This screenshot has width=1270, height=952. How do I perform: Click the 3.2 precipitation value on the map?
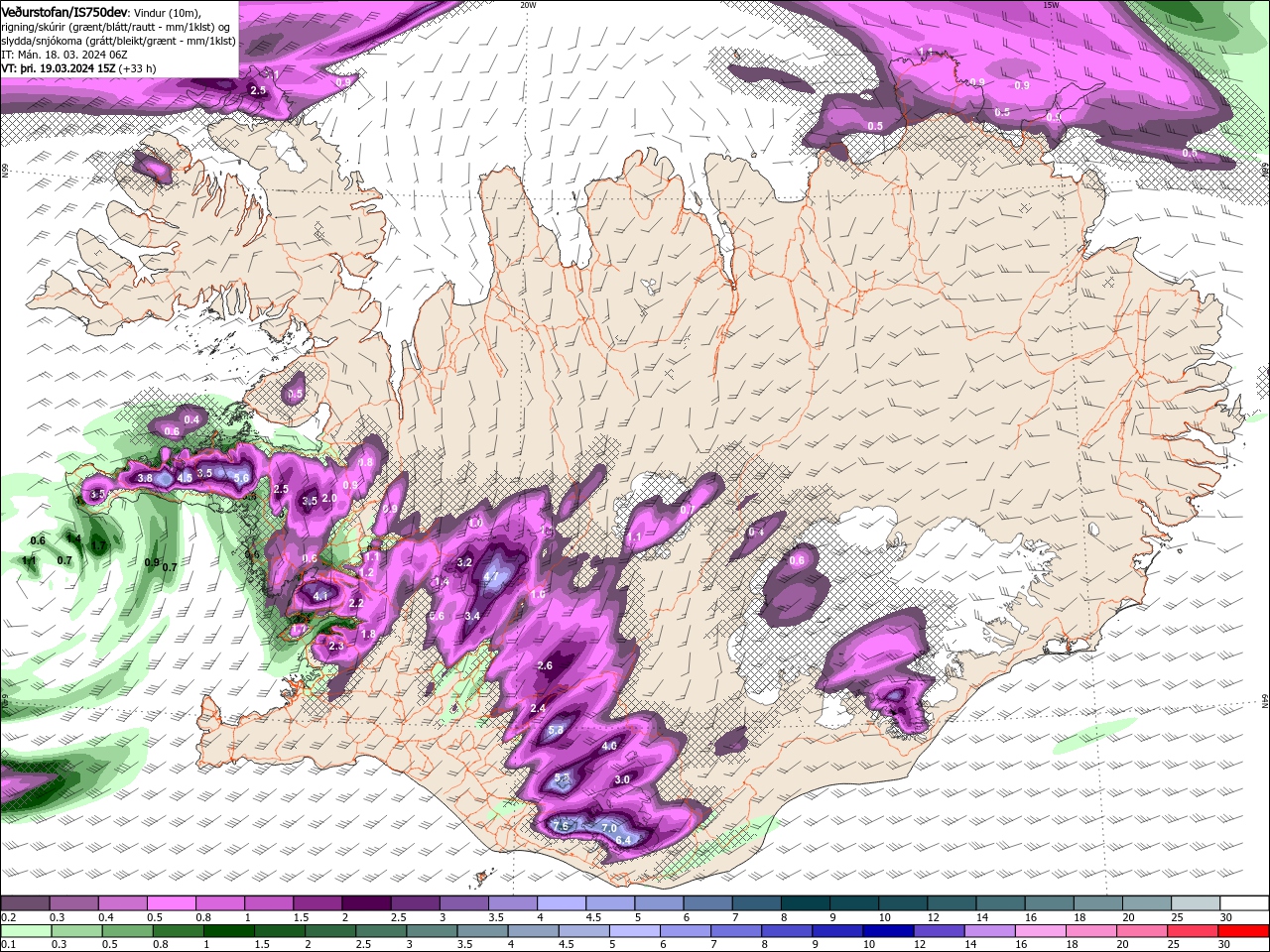464,562
